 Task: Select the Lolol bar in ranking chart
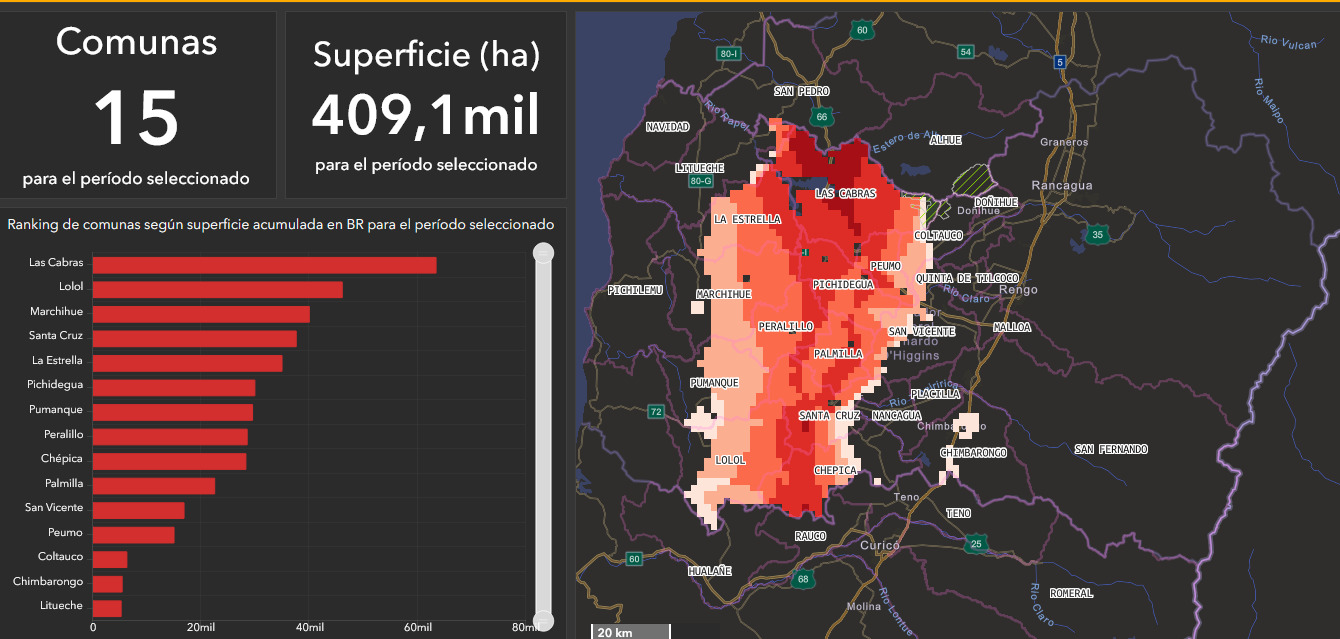point(217,290)
